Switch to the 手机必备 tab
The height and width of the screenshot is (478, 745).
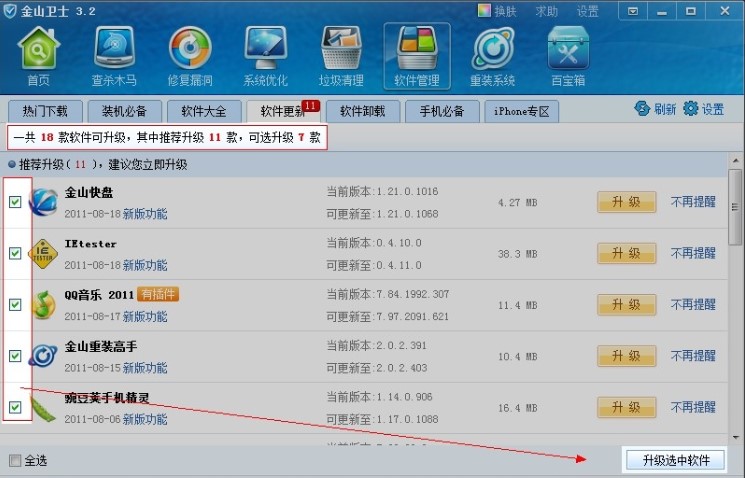pos(442,112)
